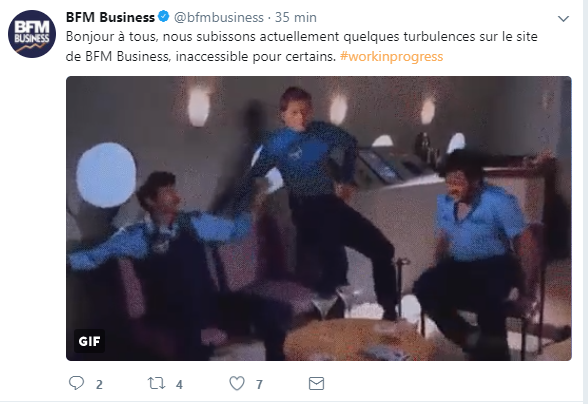Screen dimensions: 588x404
Task: Expand the tweet options chevron menu
Action: point(563,18)
